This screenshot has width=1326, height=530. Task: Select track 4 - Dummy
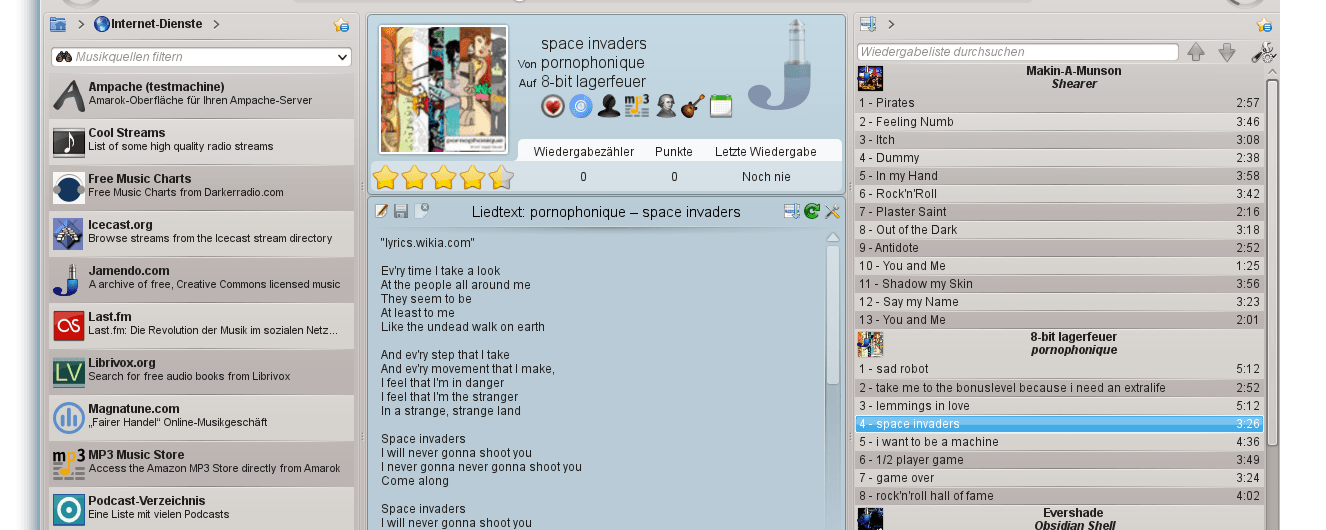(1060, 157)
